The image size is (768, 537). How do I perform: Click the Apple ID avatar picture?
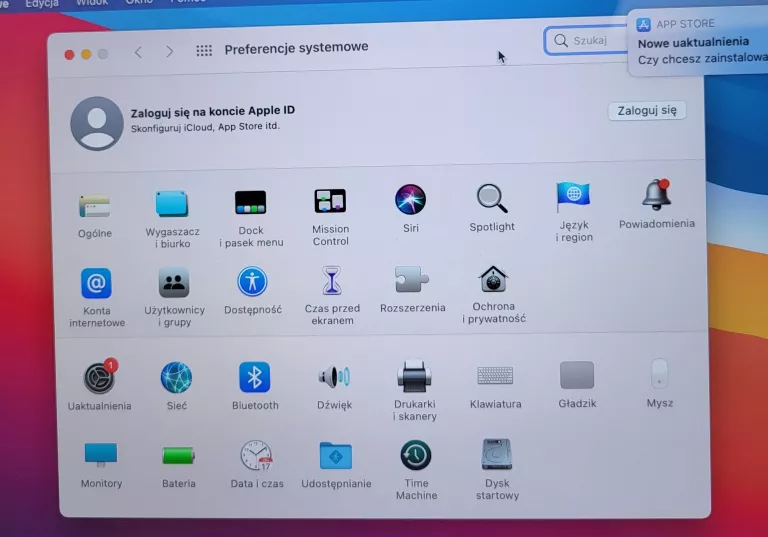pyautogui.click(x=97, y=123)
